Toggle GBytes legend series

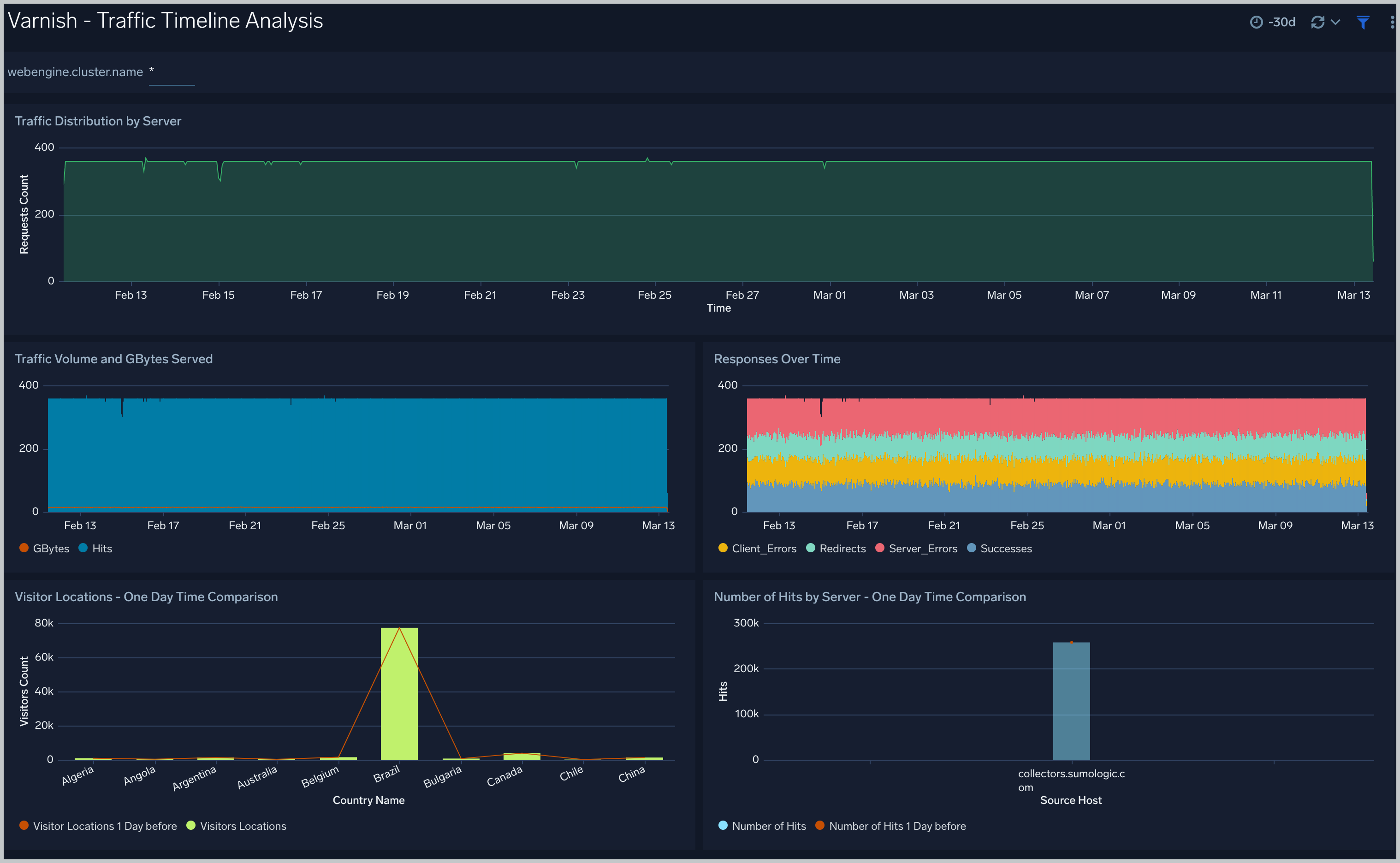[44, 549]
